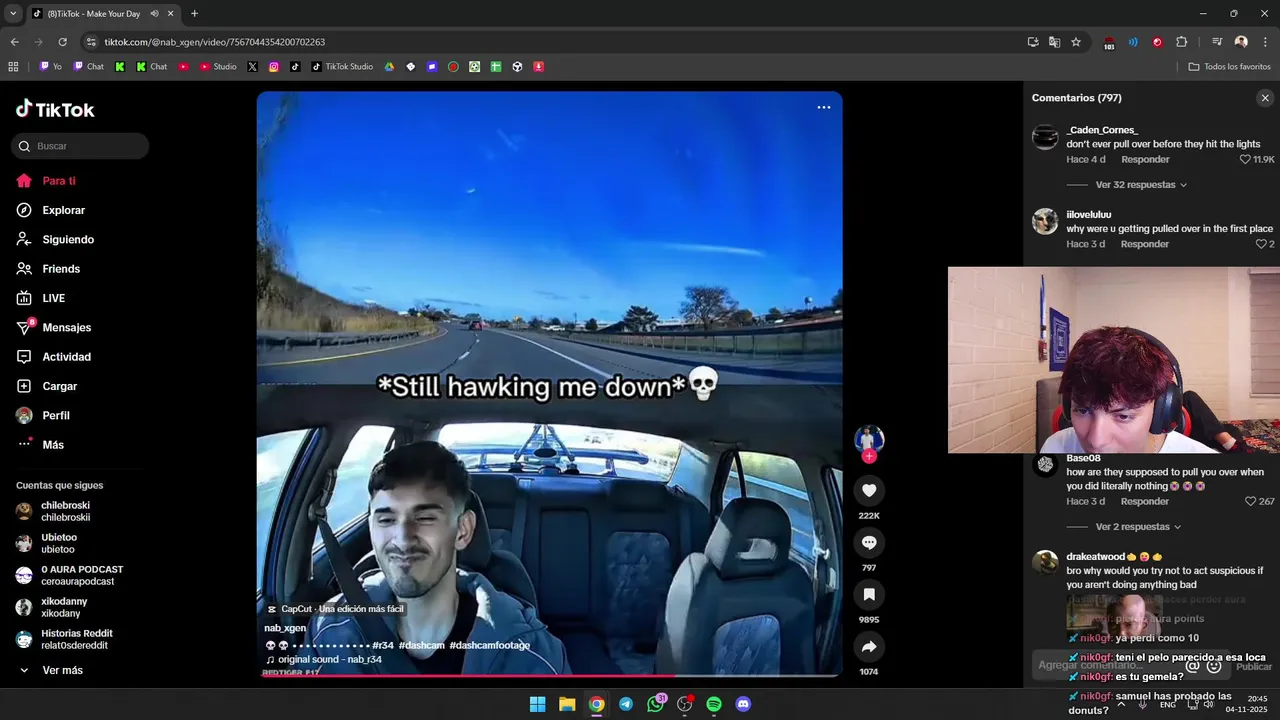This screenshot has width=1280, height=720.
Task: Open the video's three-dot options menu
Action: (824, 107)
